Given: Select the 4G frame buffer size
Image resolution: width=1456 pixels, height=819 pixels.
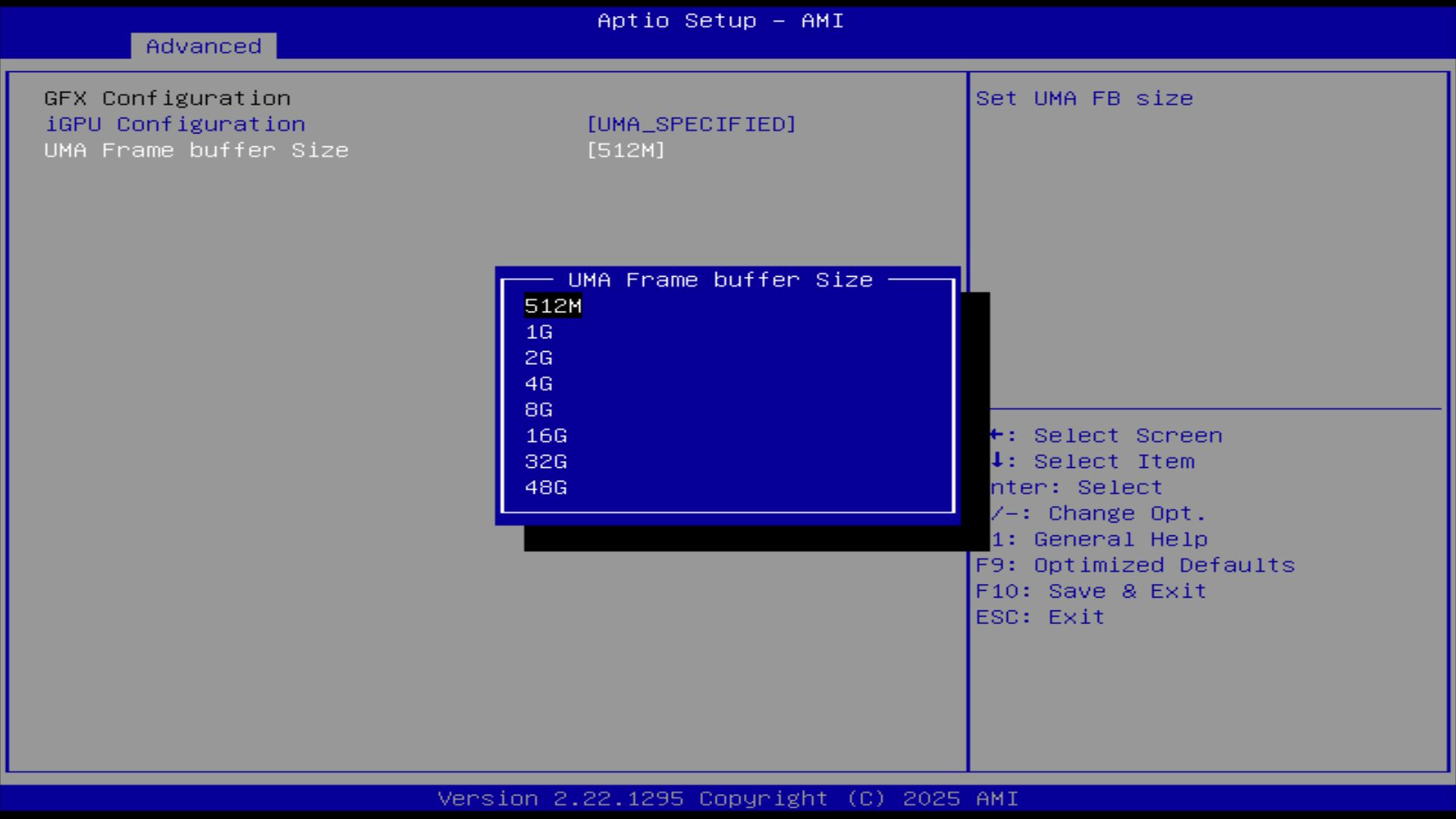Looking at the screenshot, I should click(538, 384).
